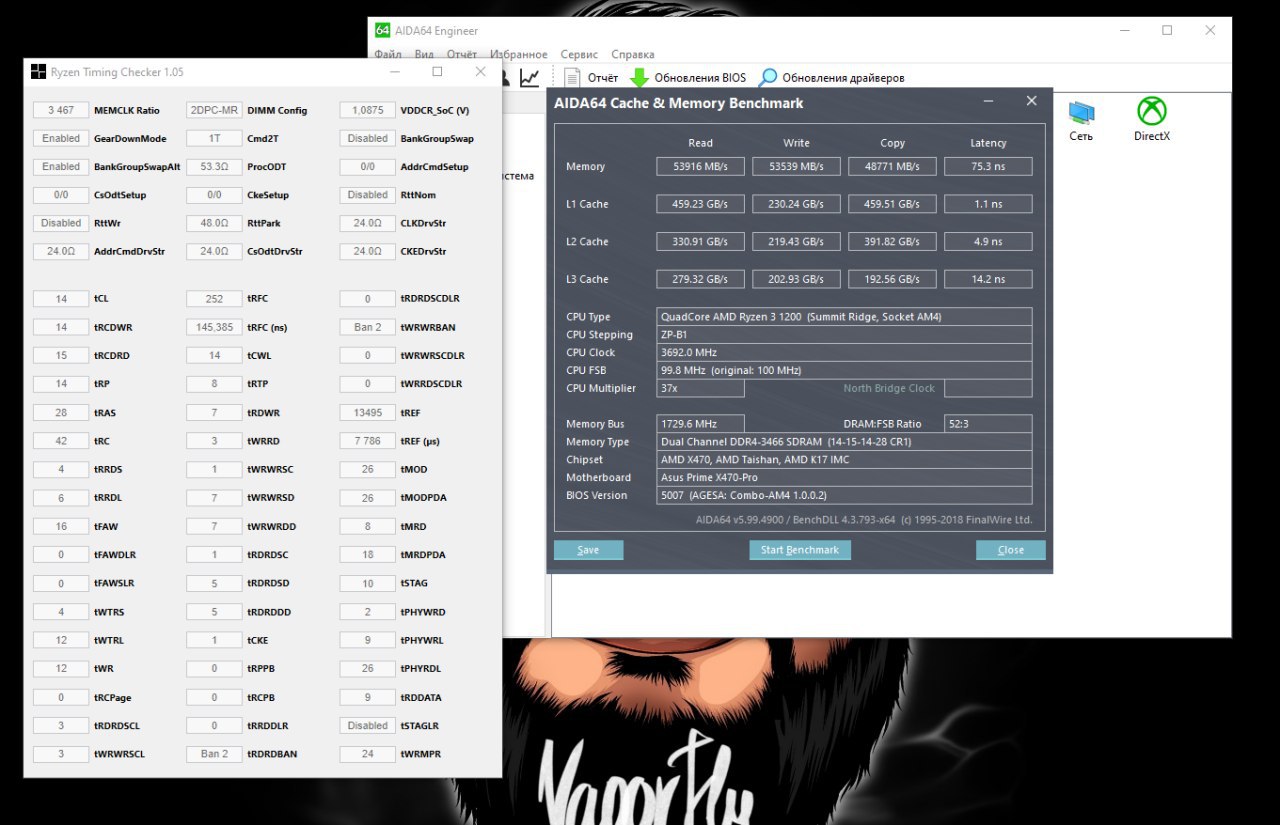The image size is (1280, 825).
Task: Click the tRFC (ns) 145,385 field
Action: pyautogui.click(x=214, y=326)
